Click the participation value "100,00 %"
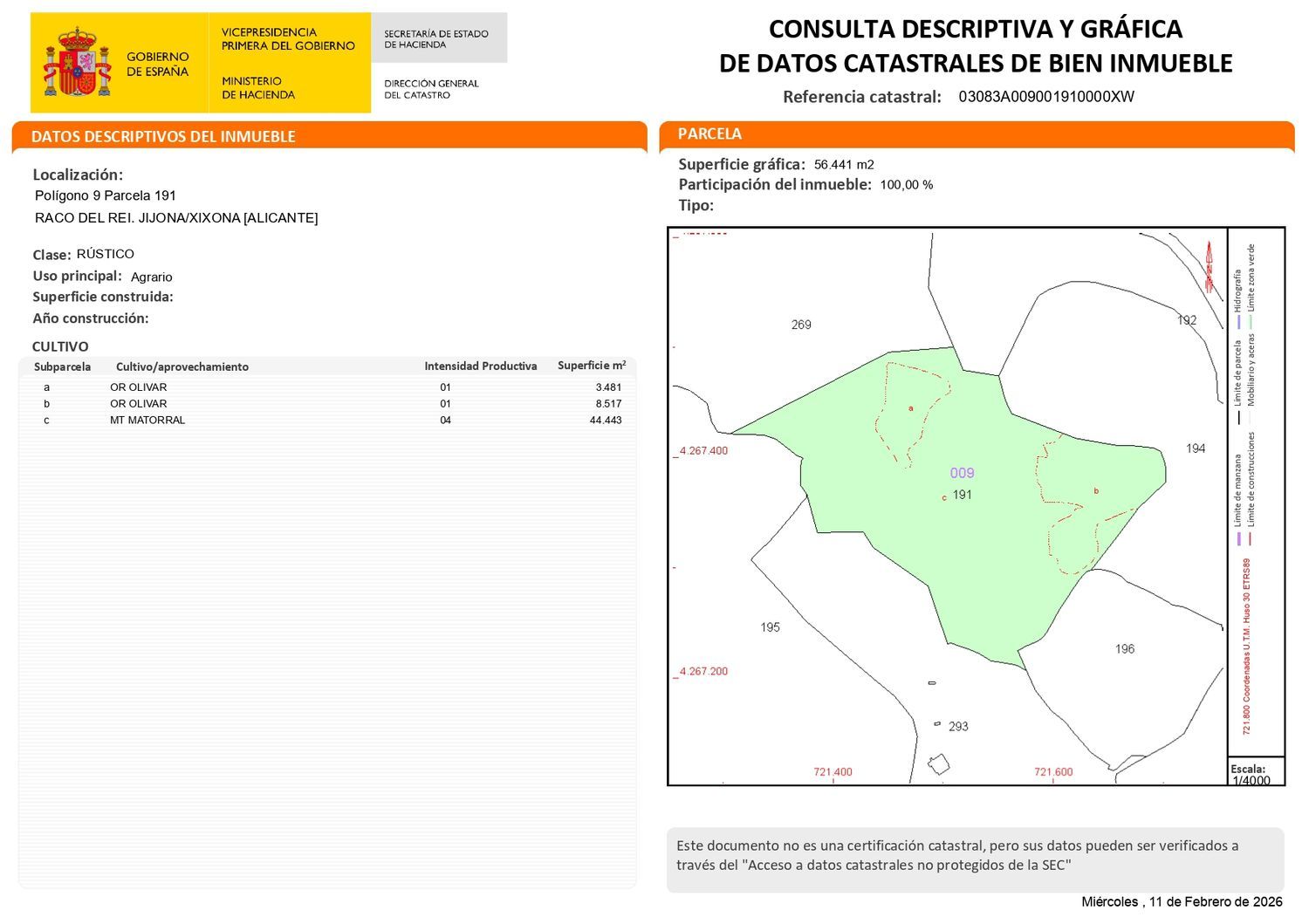Screen dimensions: 1309x924 907,185
